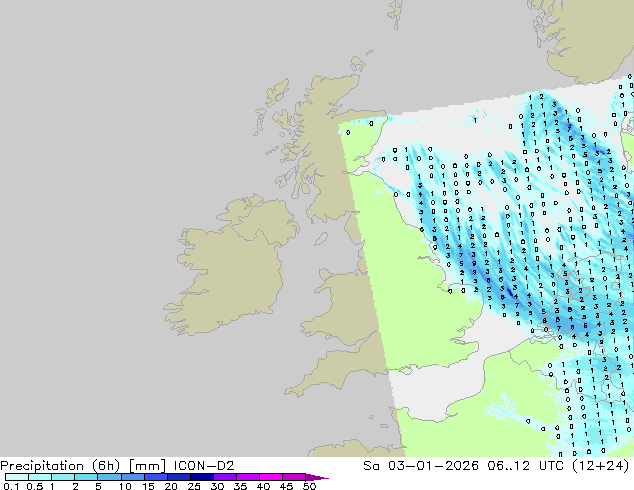The height and width of the screenshot is (490, 634).
Task: Click the 0.1–0.5 mm palest cyan legend swatch
Action: [x=17, y=477]
